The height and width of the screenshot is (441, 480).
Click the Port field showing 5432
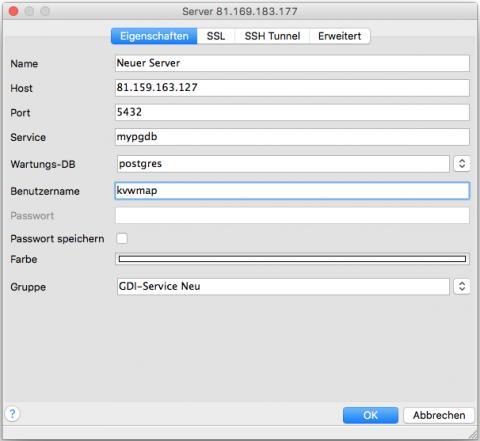click(x=292, y=112)
